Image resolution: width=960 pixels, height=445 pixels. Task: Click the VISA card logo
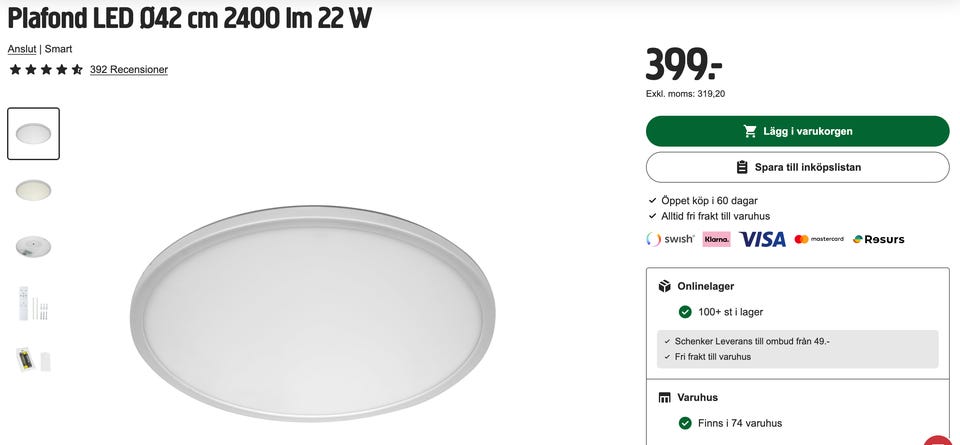(762, 239)
